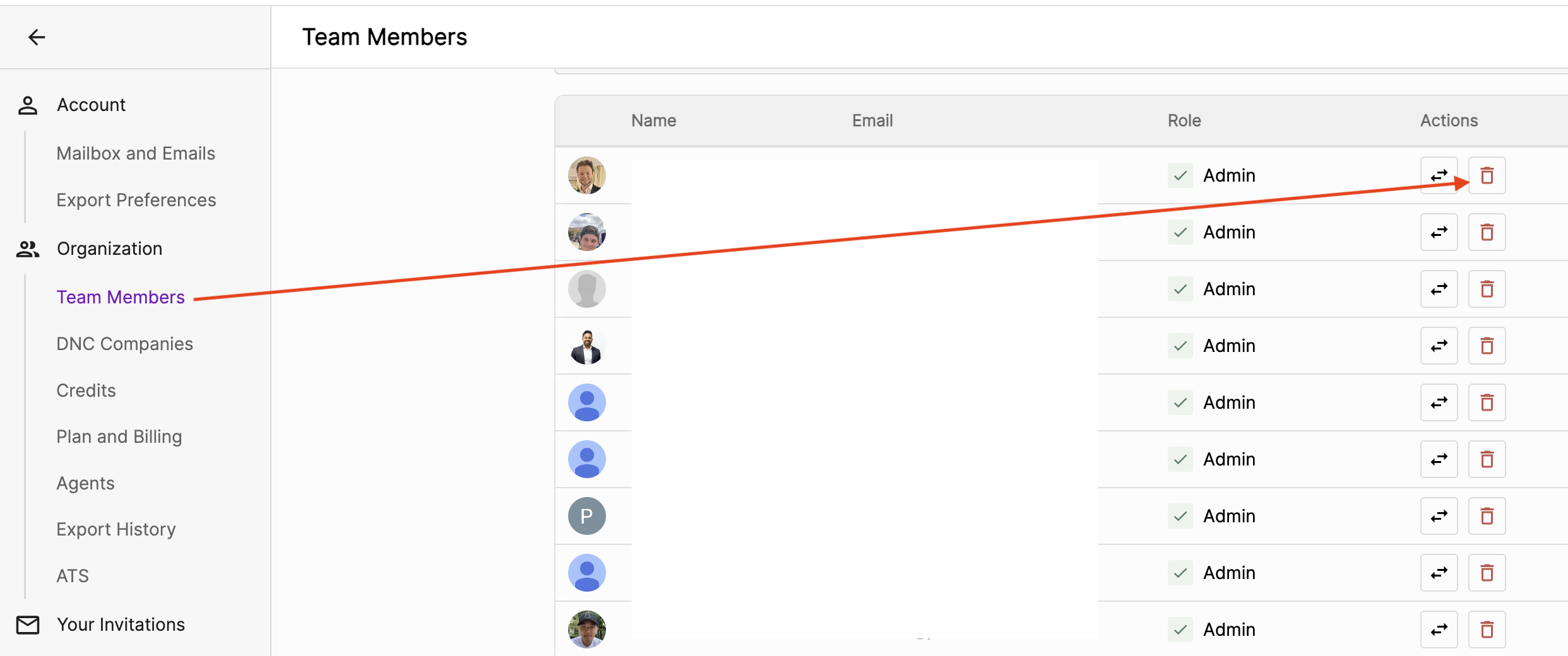Click the first member's profile photo
The width and height of the screenshot is (1568, 656).
click(586, 175)
